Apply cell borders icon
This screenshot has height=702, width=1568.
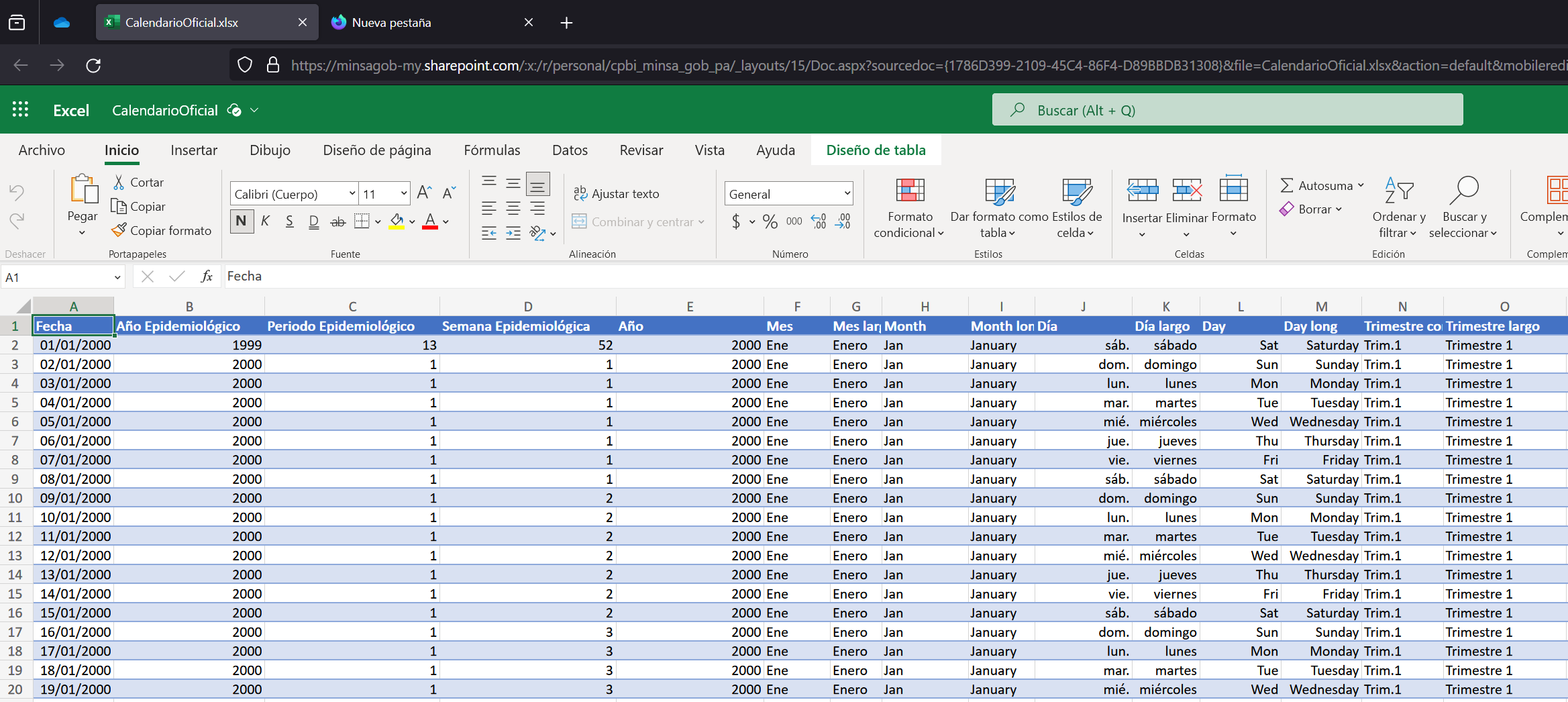362,221
